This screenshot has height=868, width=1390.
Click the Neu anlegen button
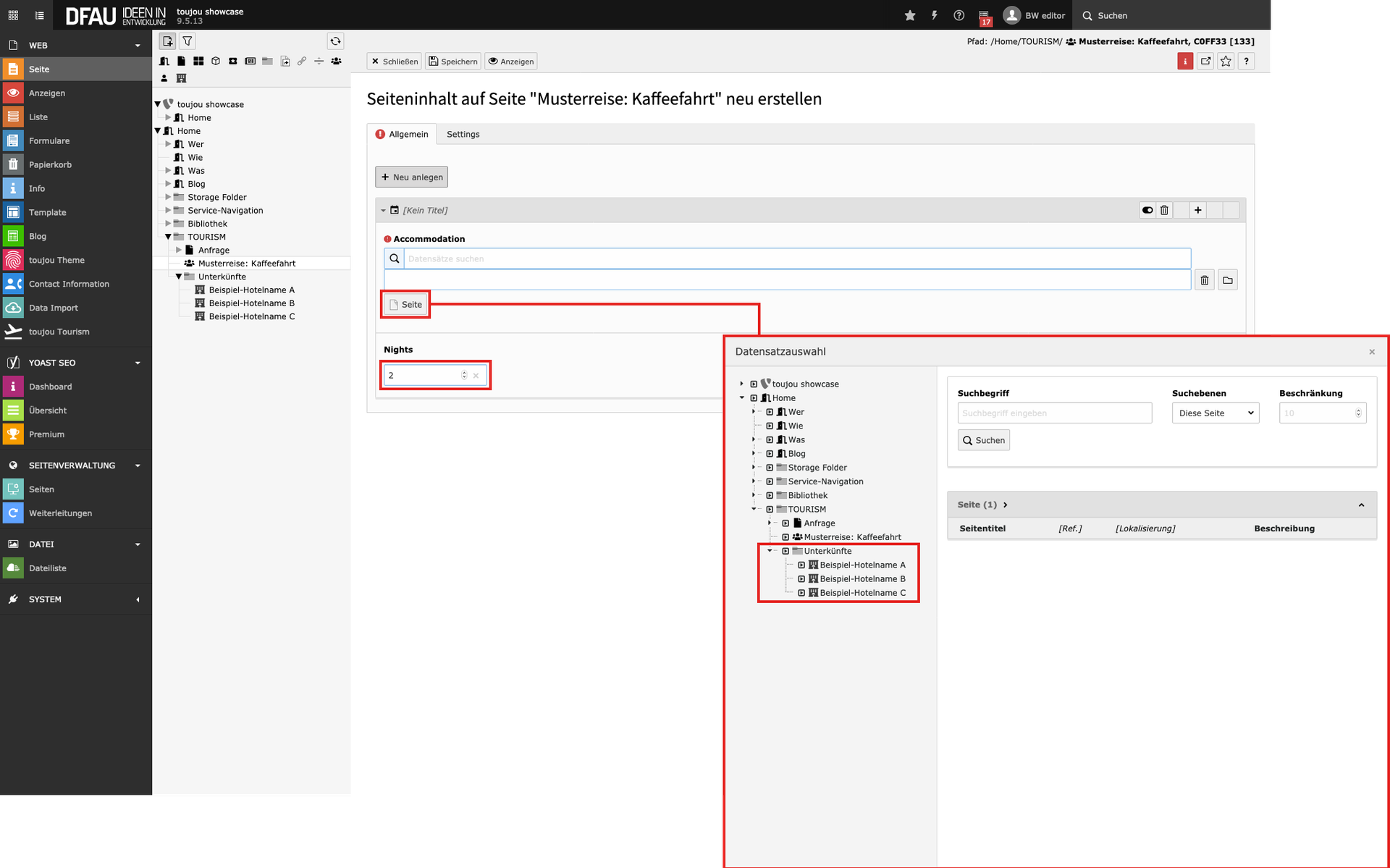pos(411,177)
